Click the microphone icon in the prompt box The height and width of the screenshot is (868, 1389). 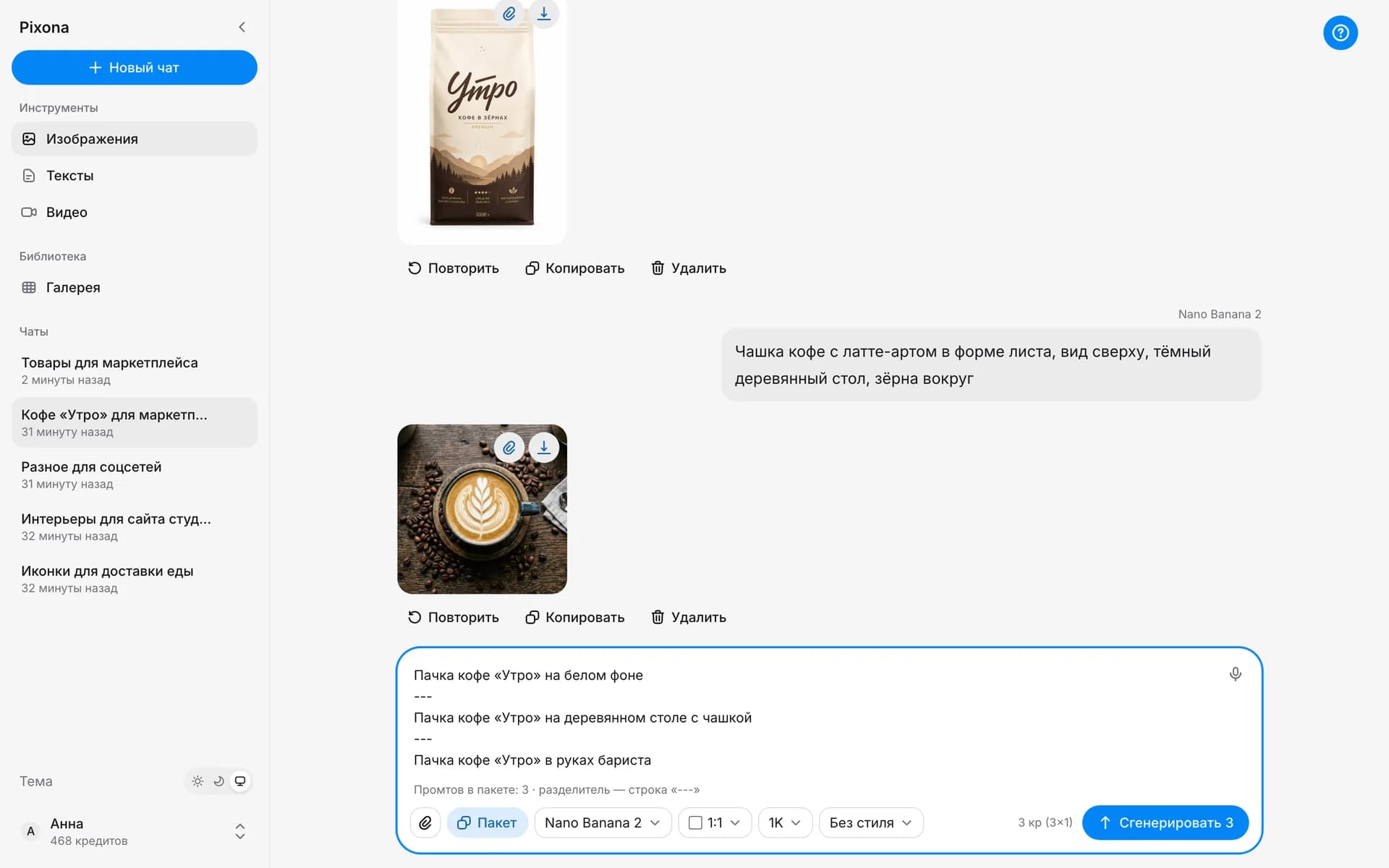[x=1235, y=674]
